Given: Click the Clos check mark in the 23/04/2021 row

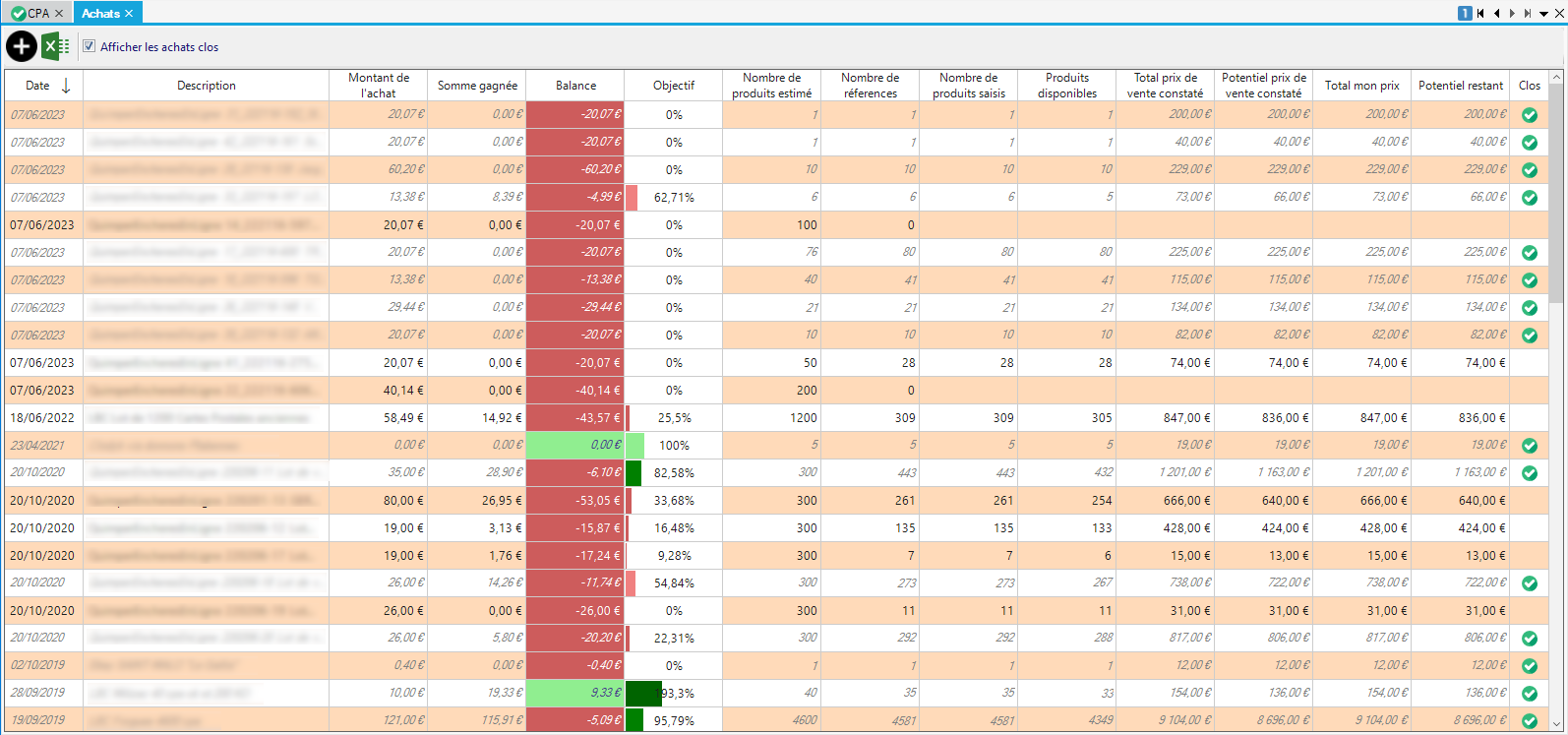Looking at the screenshot, I should (x=1530, y=446).
